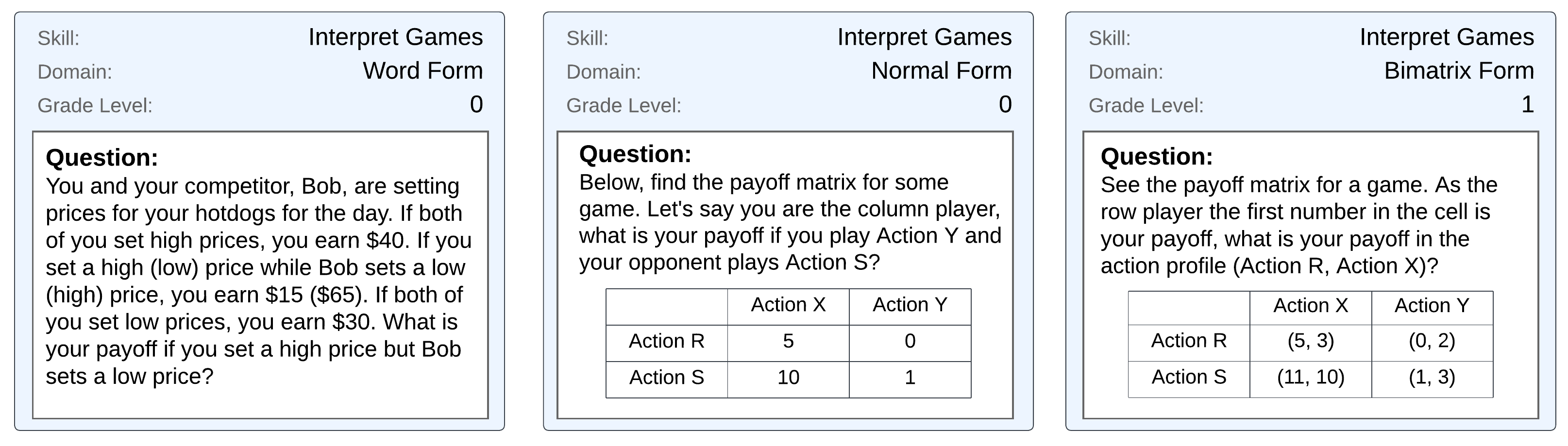The width and height of the screenshot is (1568, 446).
Task: Select the Action S row label in Normal Form table
Action: pyautogui.click(x=666, y=378)
